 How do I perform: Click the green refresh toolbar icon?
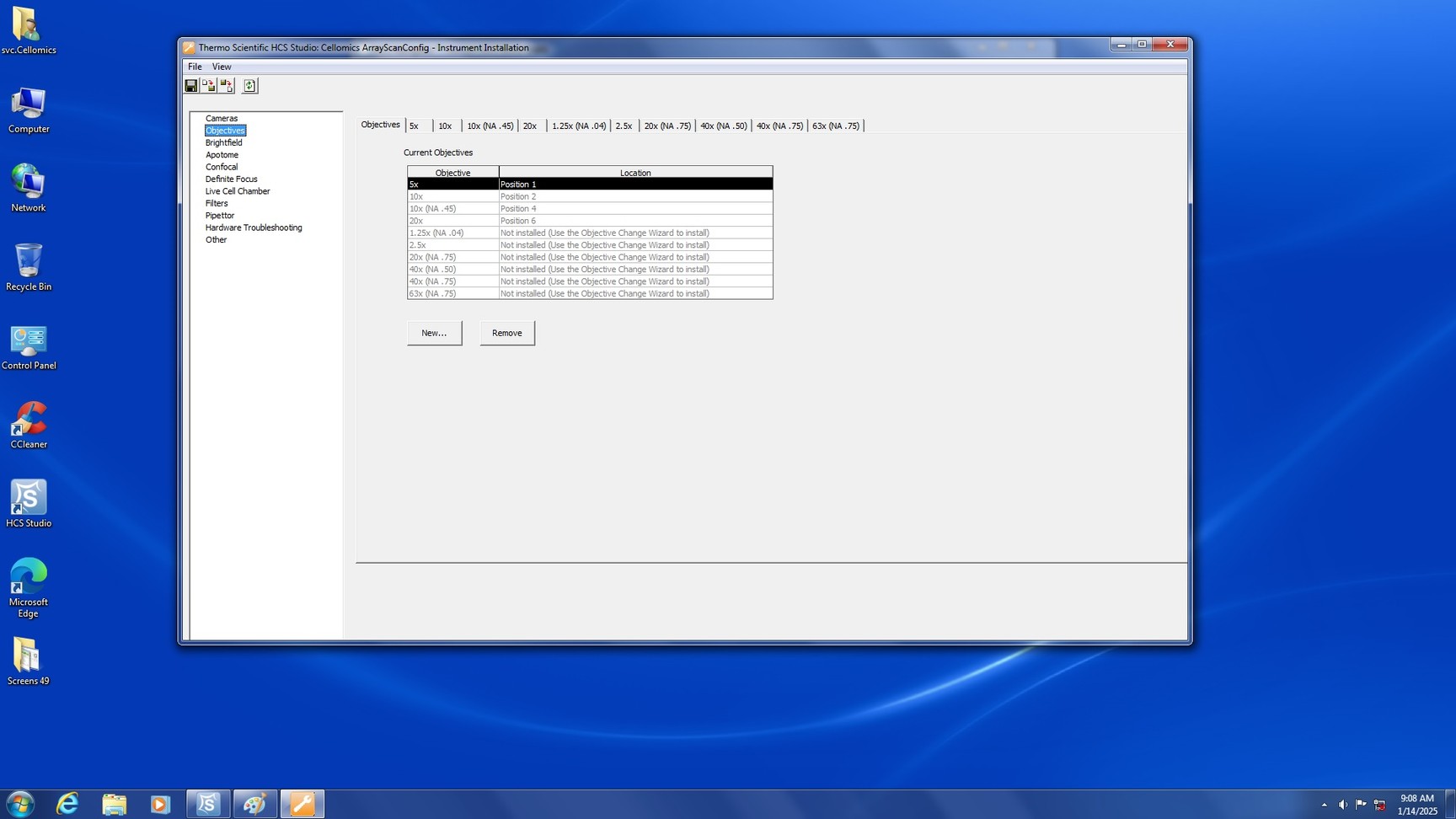point(249,86)
